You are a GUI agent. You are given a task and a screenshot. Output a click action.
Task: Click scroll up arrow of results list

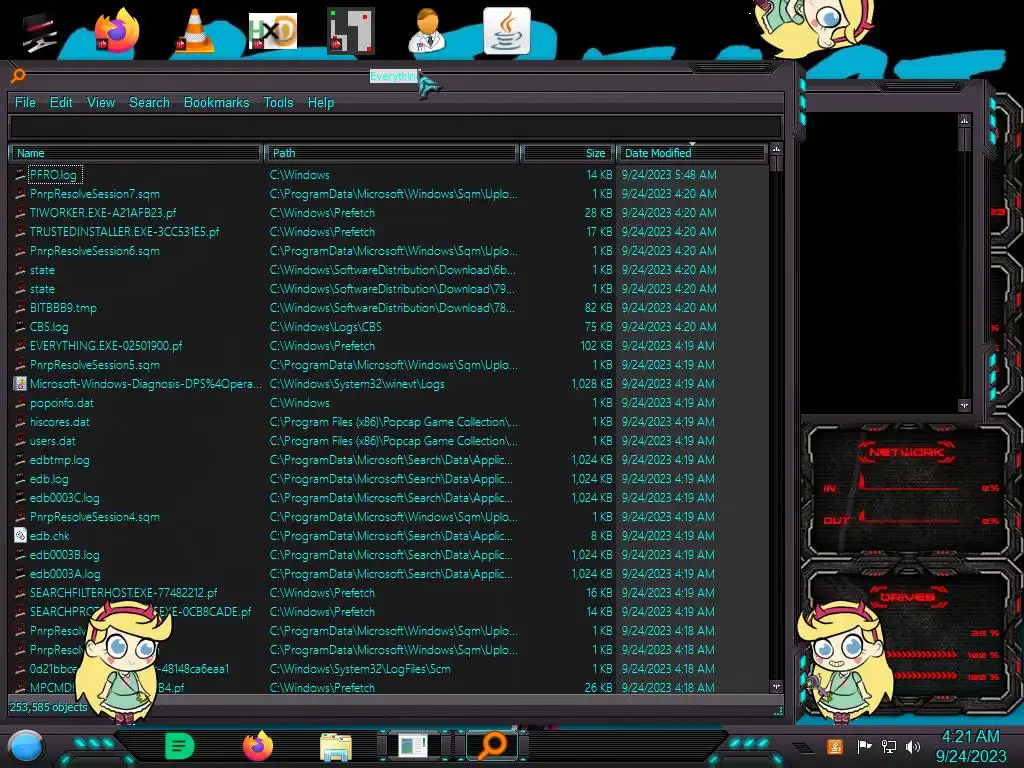click(x=776, y=150)
